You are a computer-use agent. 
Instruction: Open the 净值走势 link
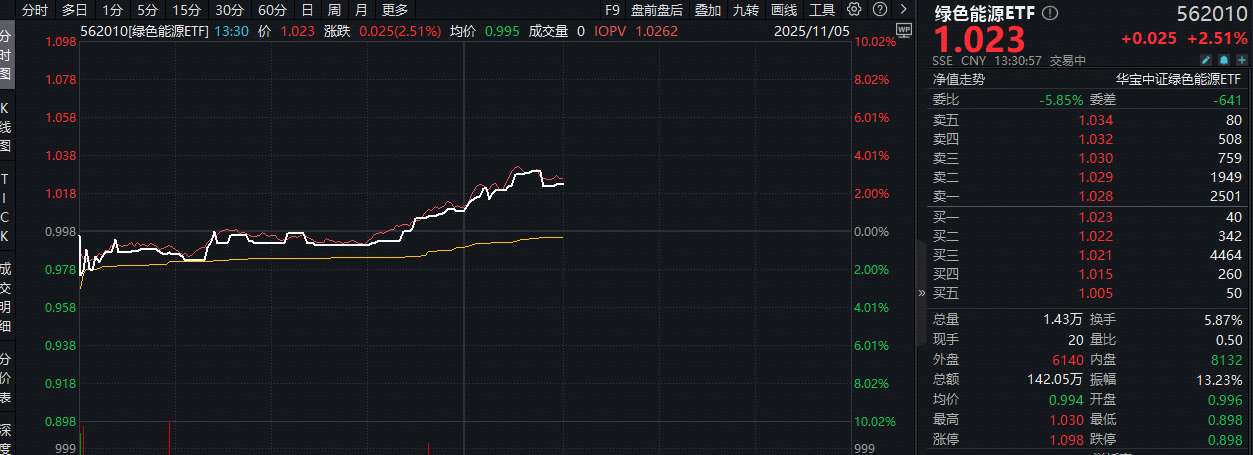tap(958, 79)
